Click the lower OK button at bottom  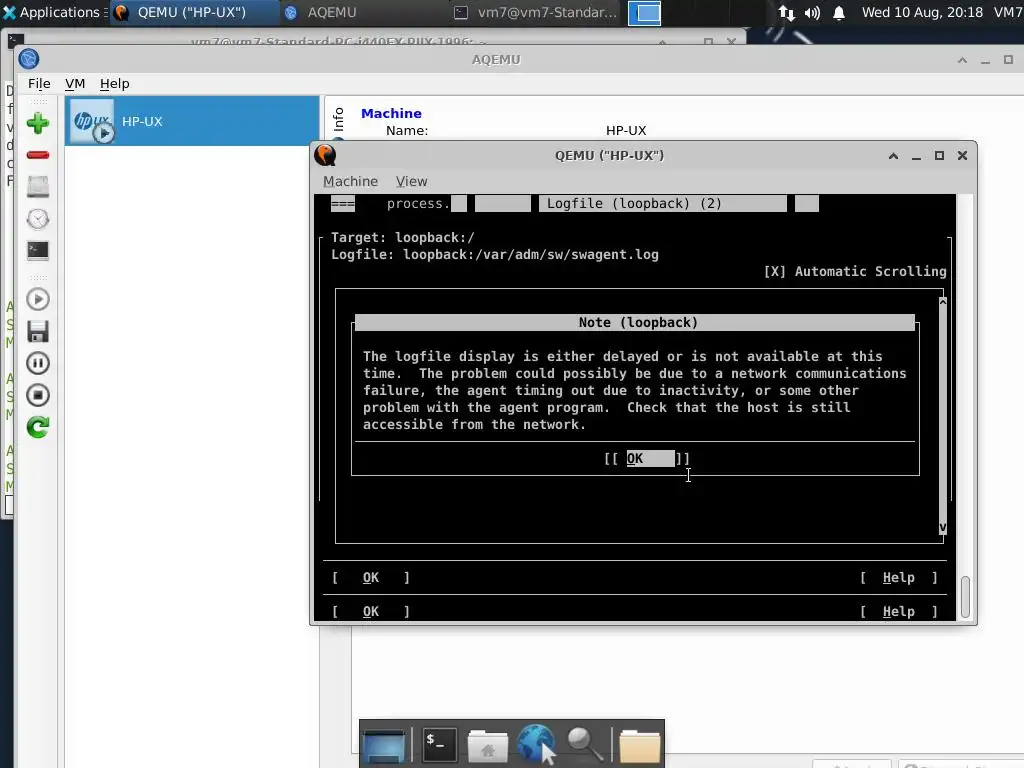pos(370,611)
